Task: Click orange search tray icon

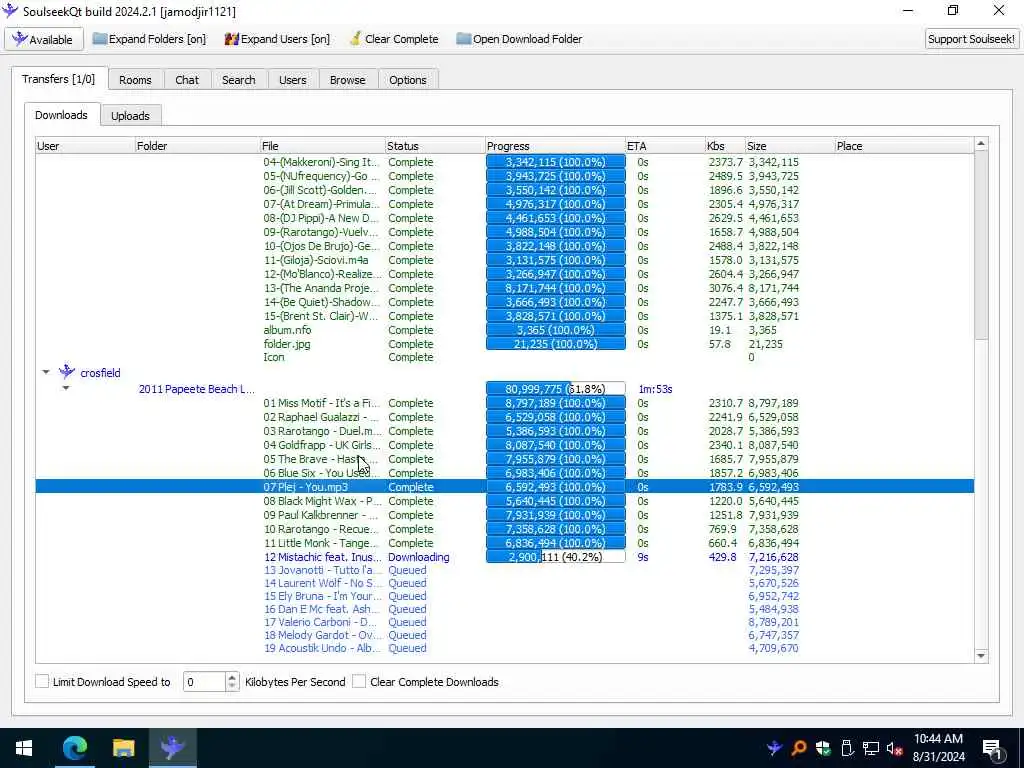Action: tap(798, 748)
